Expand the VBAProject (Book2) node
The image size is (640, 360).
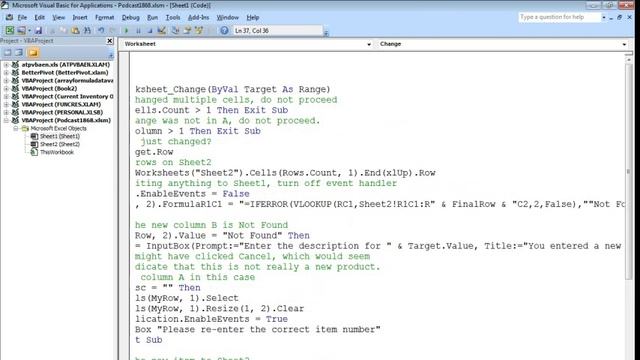tap(6, 89)
